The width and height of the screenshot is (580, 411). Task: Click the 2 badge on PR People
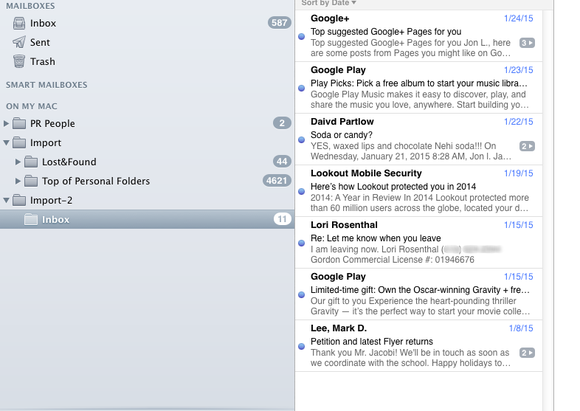click(x=282, y=123)
